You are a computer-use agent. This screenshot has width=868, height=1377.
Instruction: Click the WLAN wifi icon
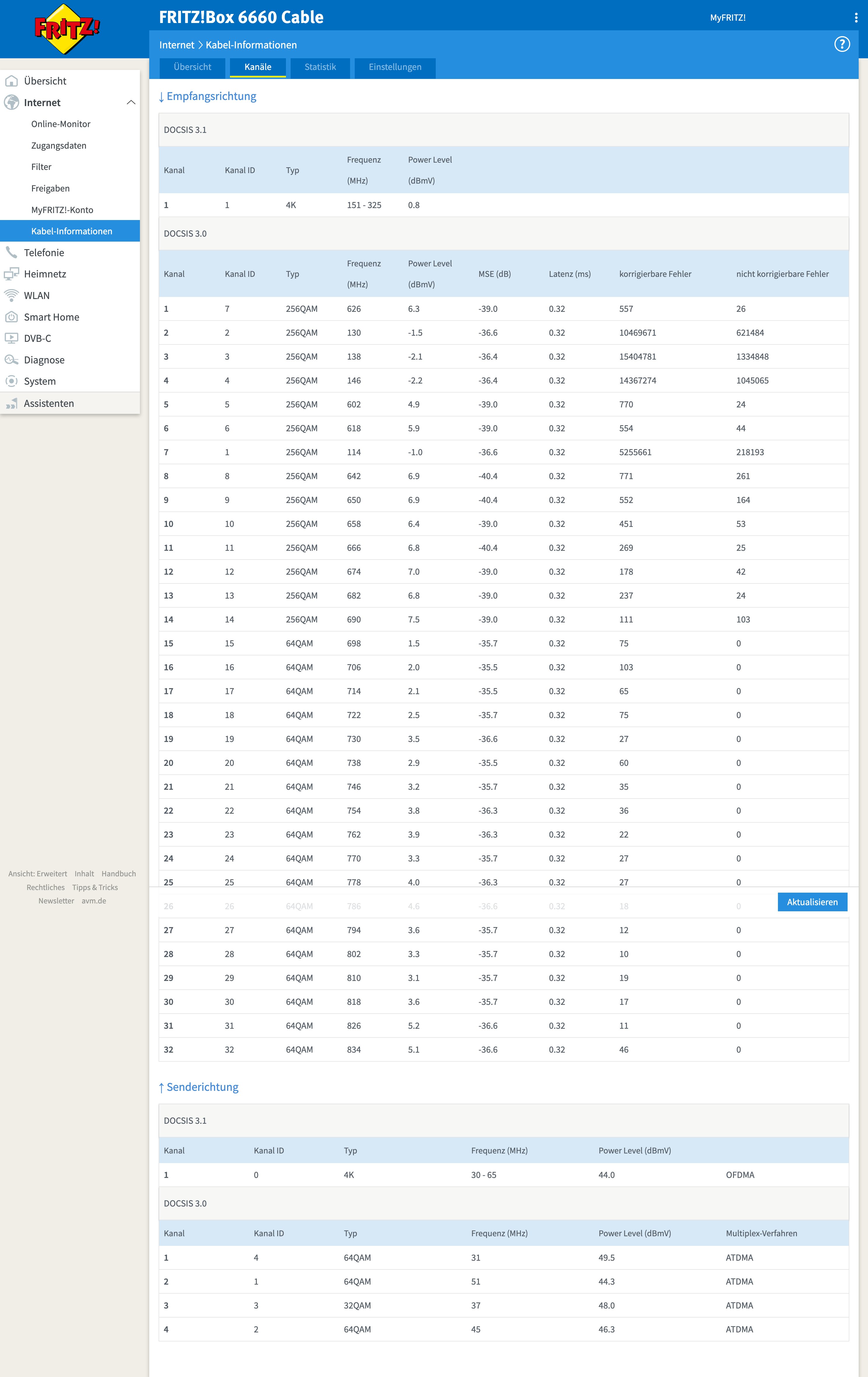[x=11, y=296]
